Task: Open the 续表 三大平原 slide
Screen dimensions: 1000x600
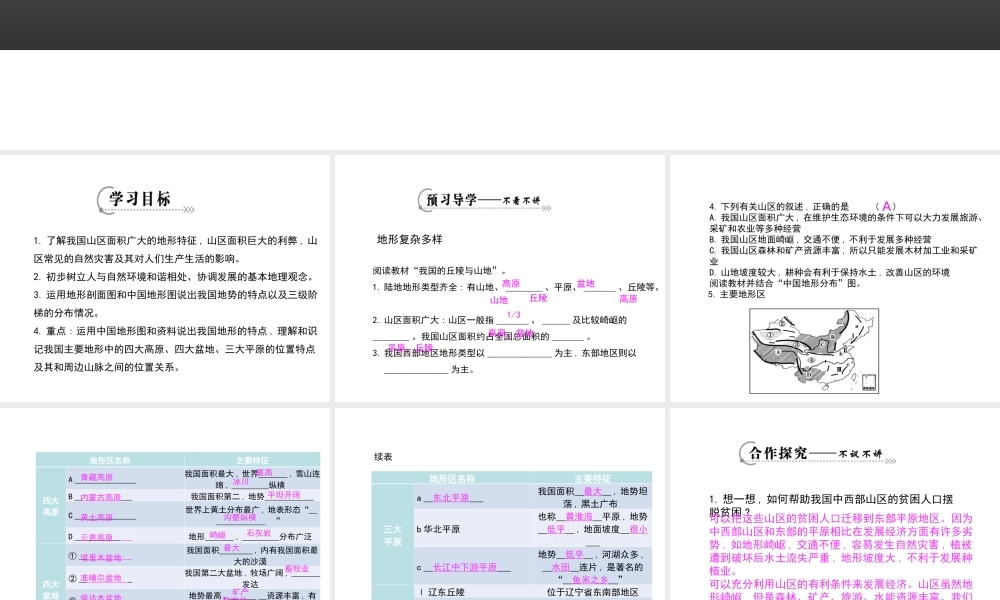Action: [x=500, y=504]
